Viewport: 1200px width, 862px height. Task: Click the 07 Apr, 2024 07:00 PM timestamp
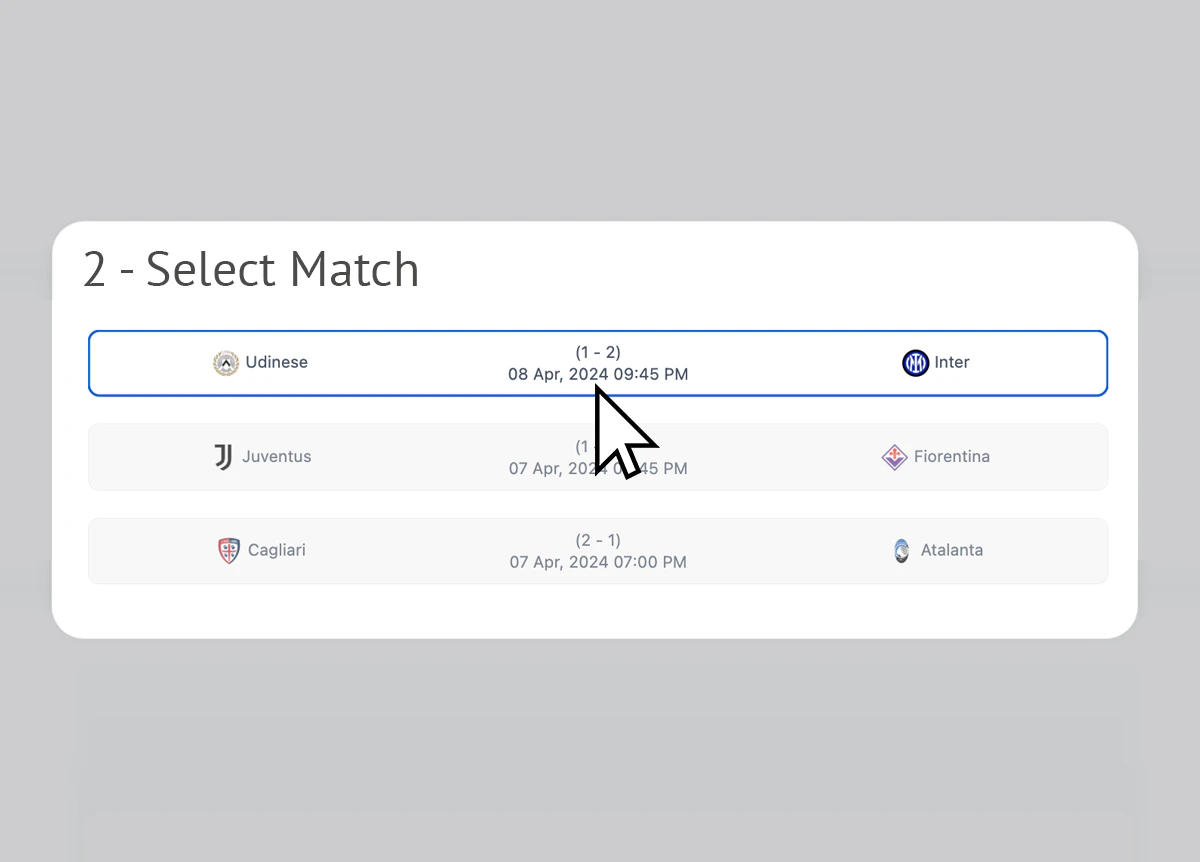tap(598, 562)
